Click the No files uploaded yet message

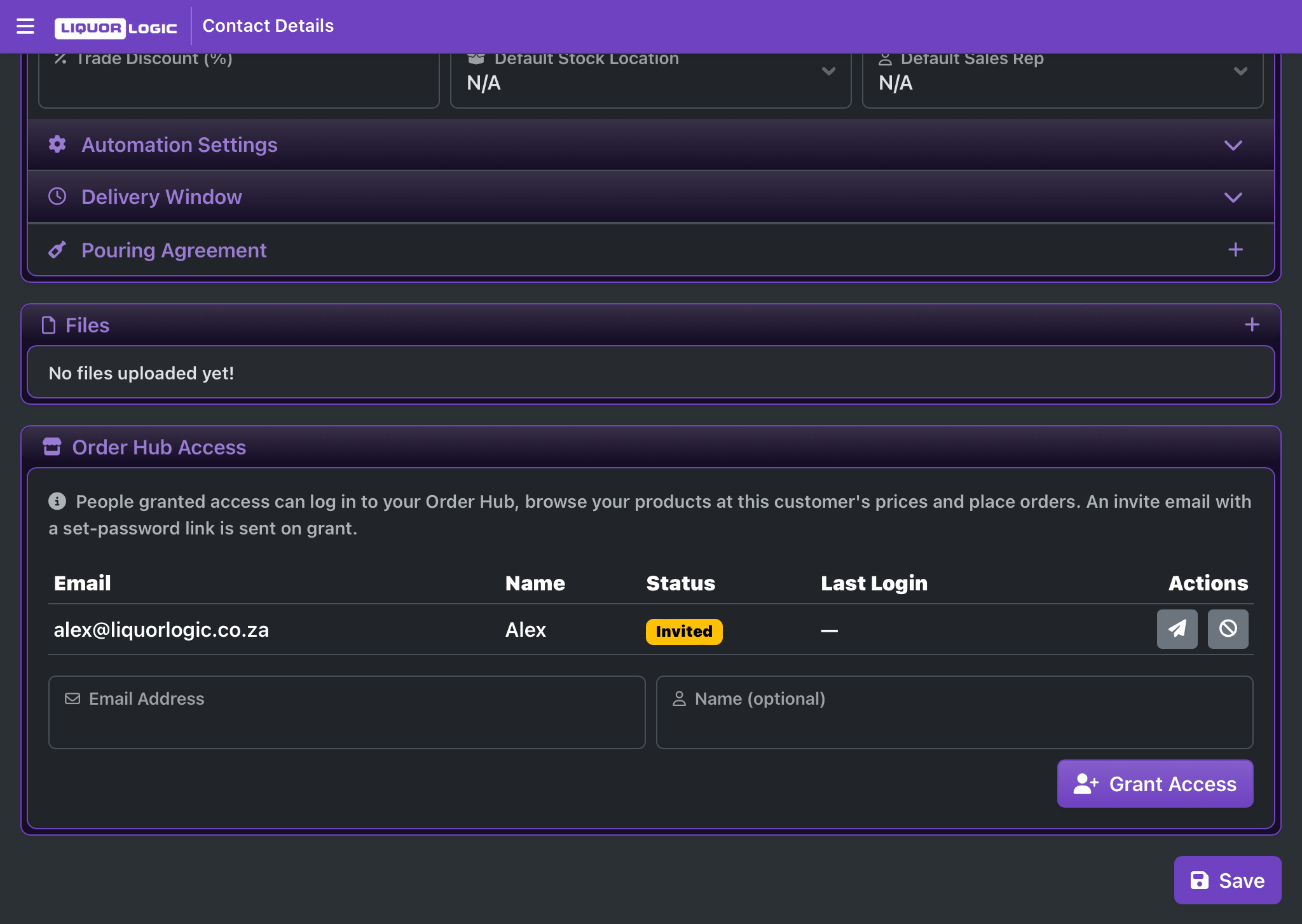tap(142, 373)
